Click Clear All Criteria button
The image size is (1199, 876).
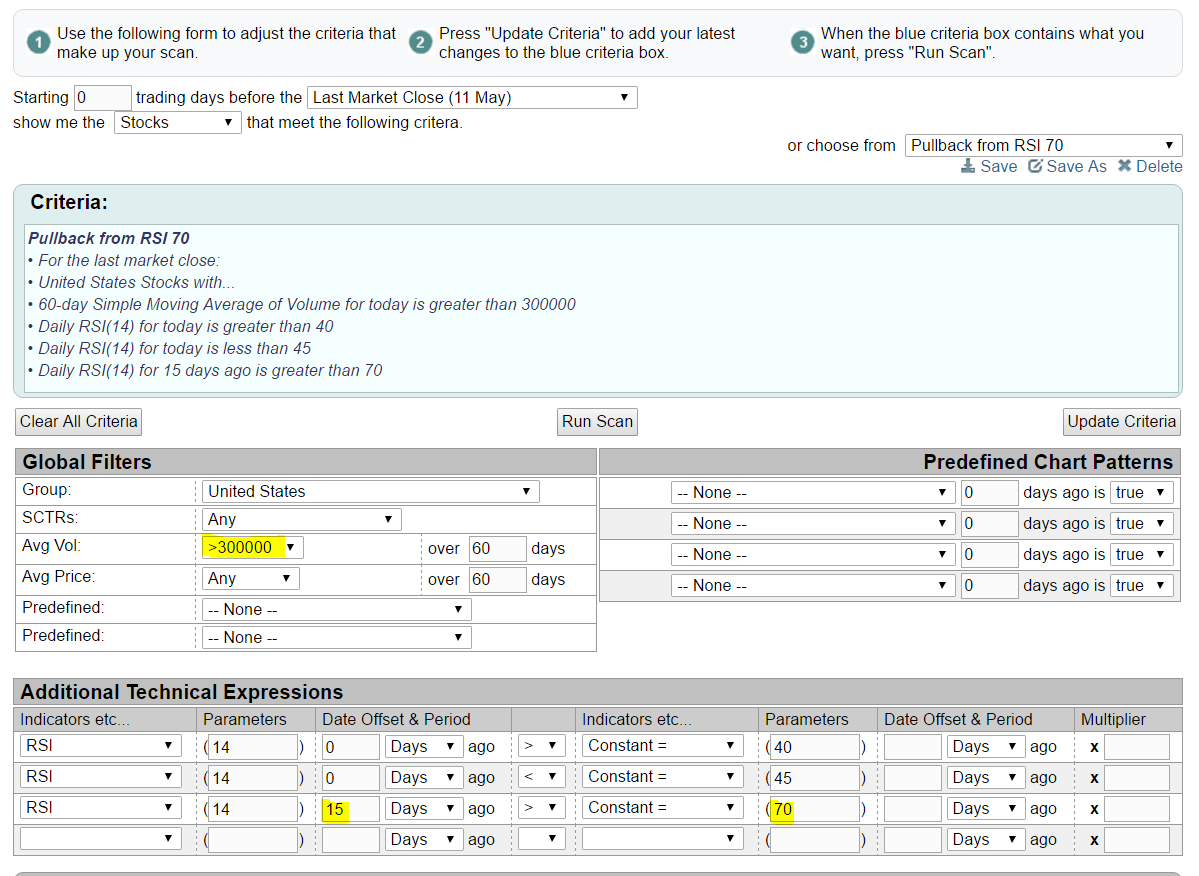click(78, 422)
